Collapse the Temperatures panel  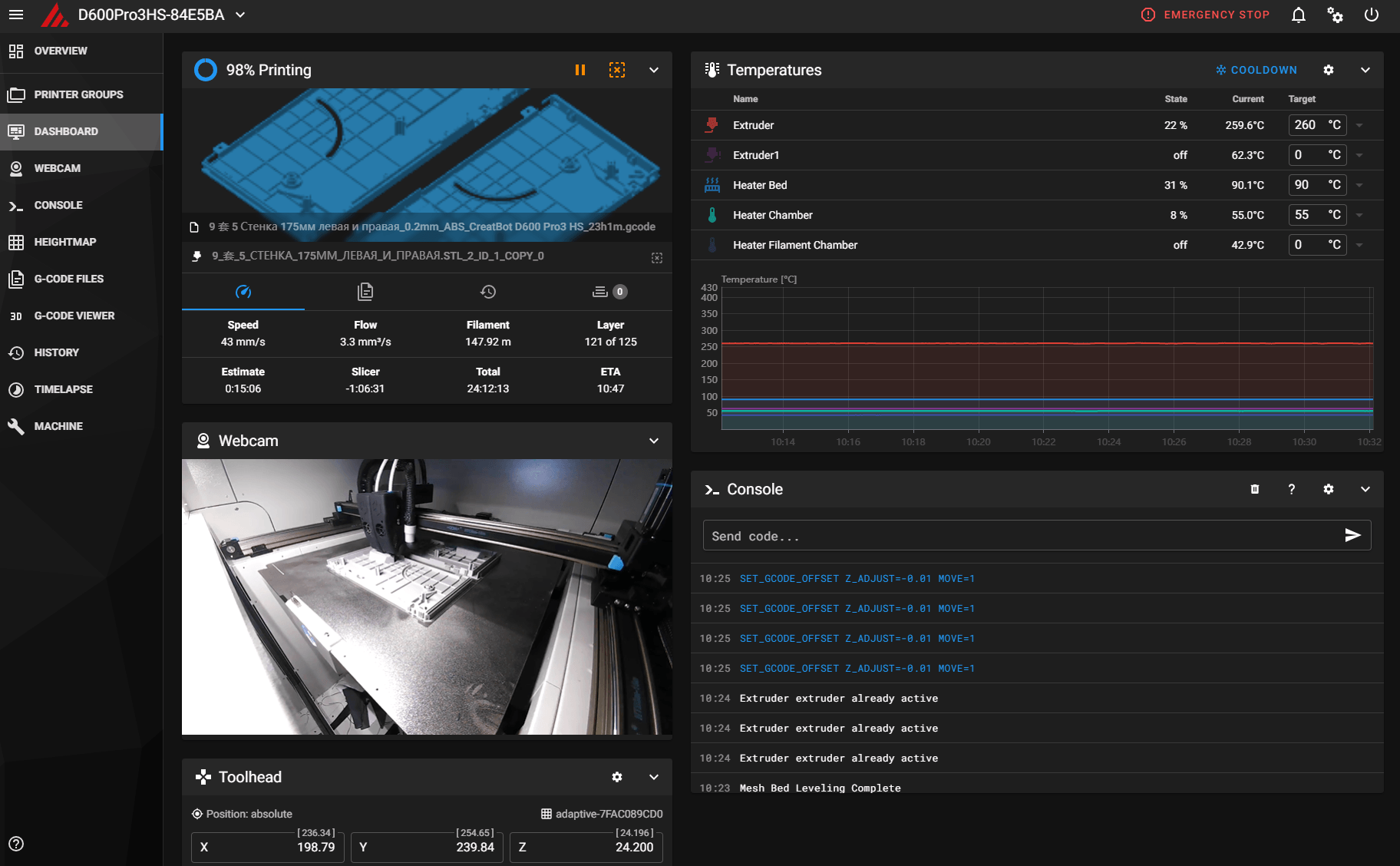click(x=1365, y=70)
